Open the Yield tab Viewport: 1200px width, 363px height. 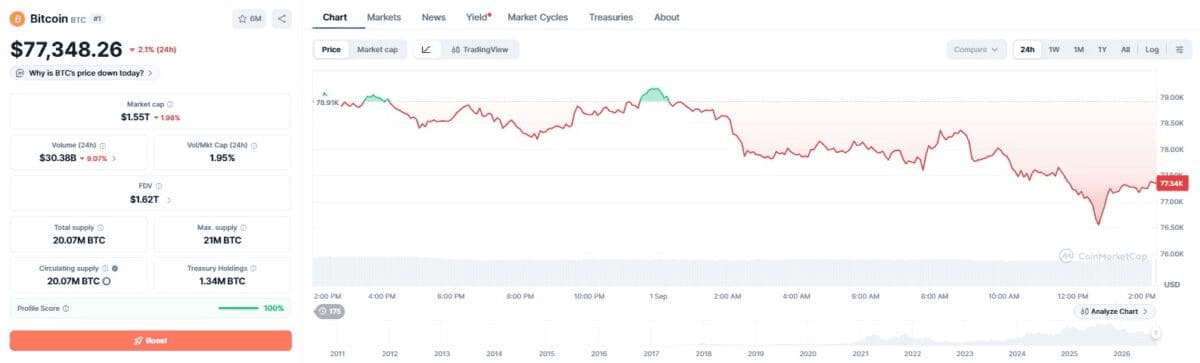click(477, 17)
